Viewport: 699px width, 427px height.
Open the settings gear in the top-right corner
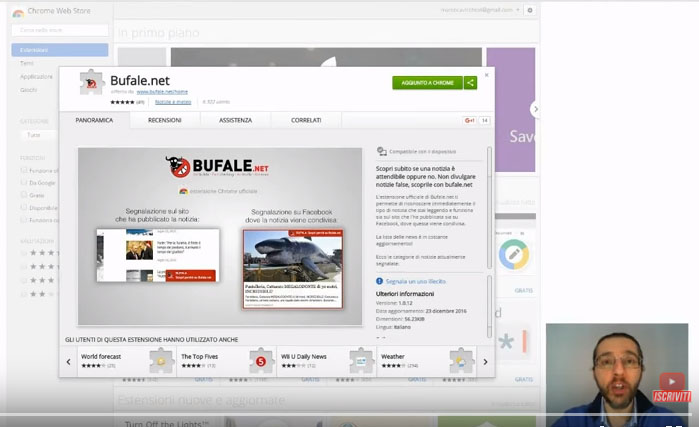click(530, 10)
